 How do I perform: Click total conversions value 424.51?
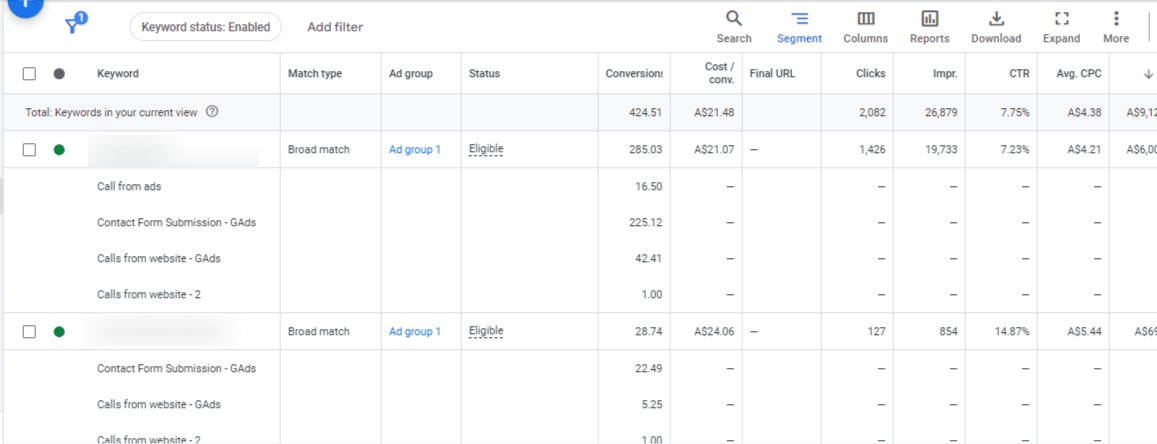pos(646,113)
